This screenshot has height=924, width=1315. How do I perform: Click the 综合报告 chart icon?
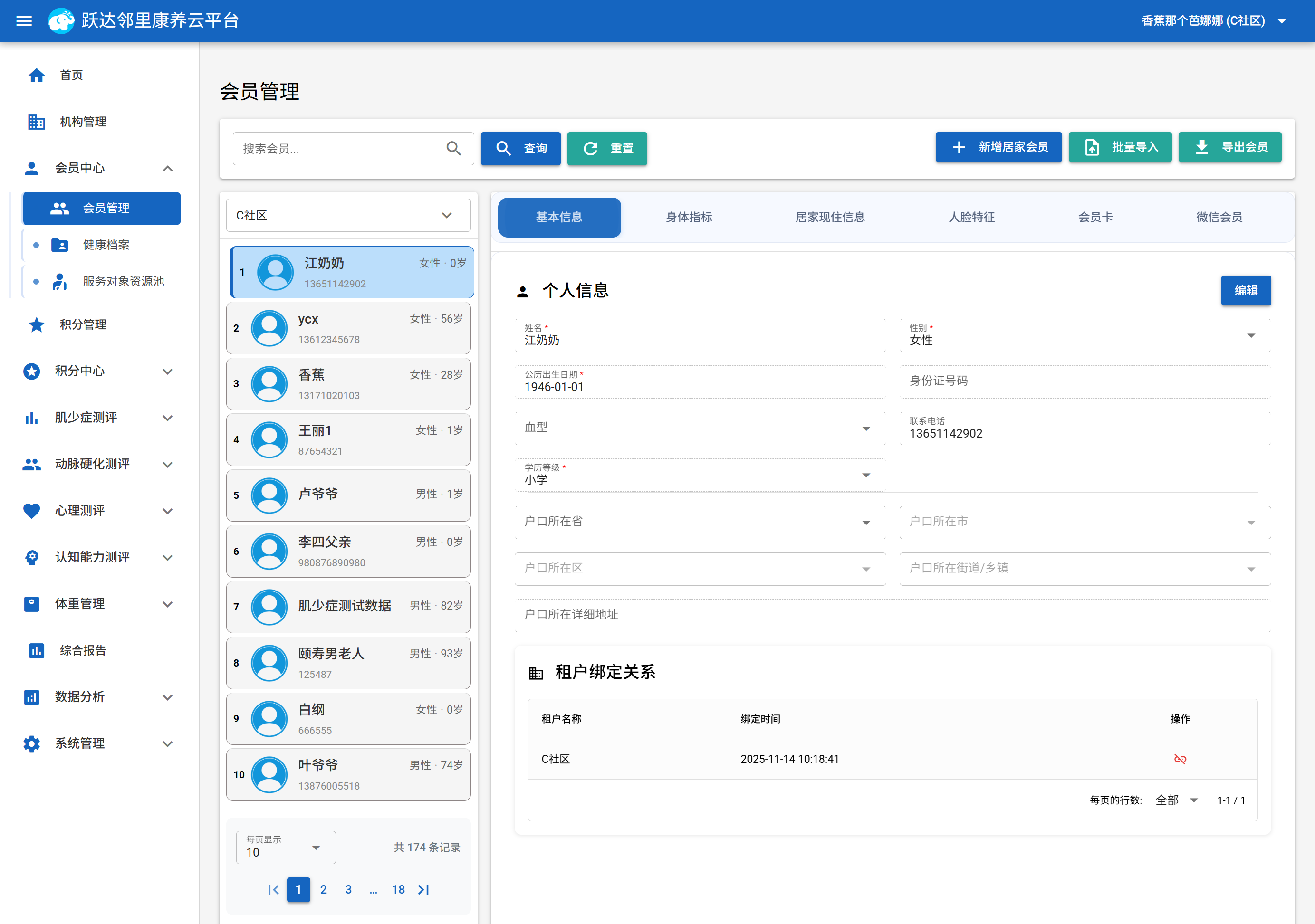tap(37, 650)
